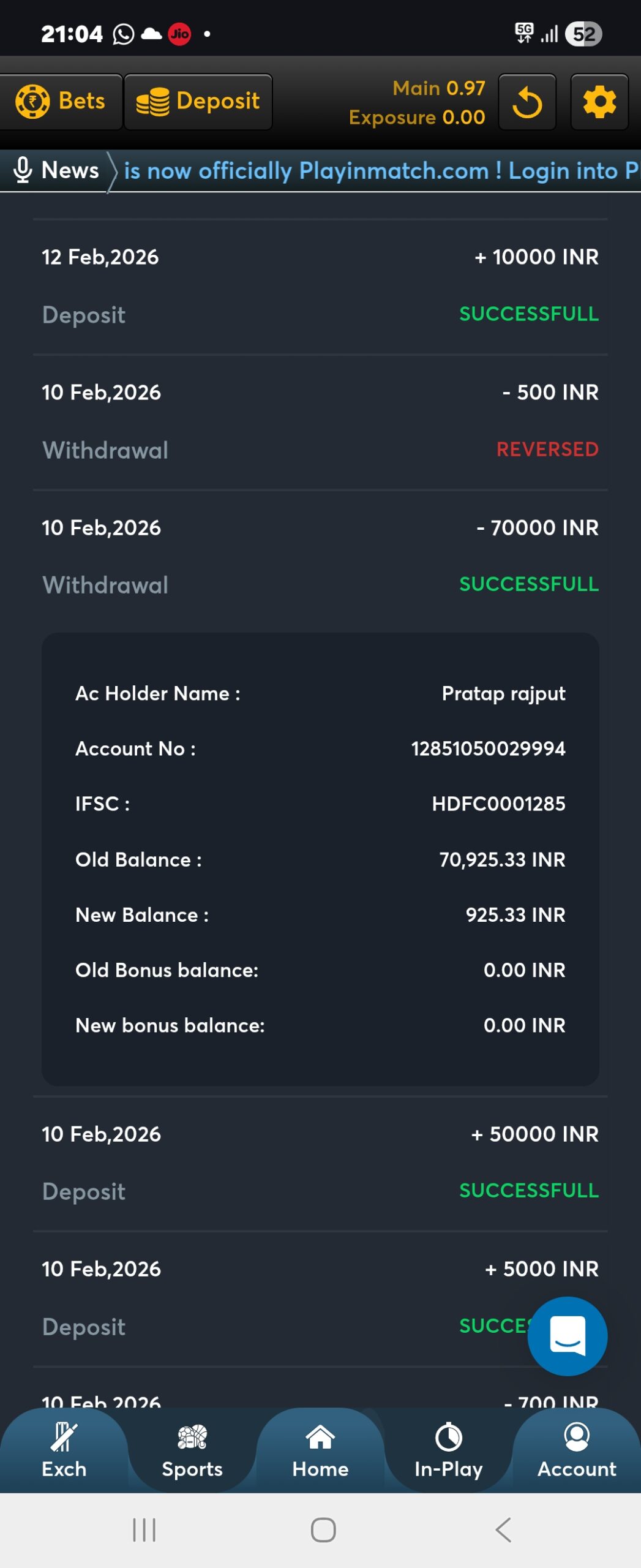Expand the 50000 INR deposit entry
The height and width of the screenshot is (1568, 641).
pos(320,1162)
